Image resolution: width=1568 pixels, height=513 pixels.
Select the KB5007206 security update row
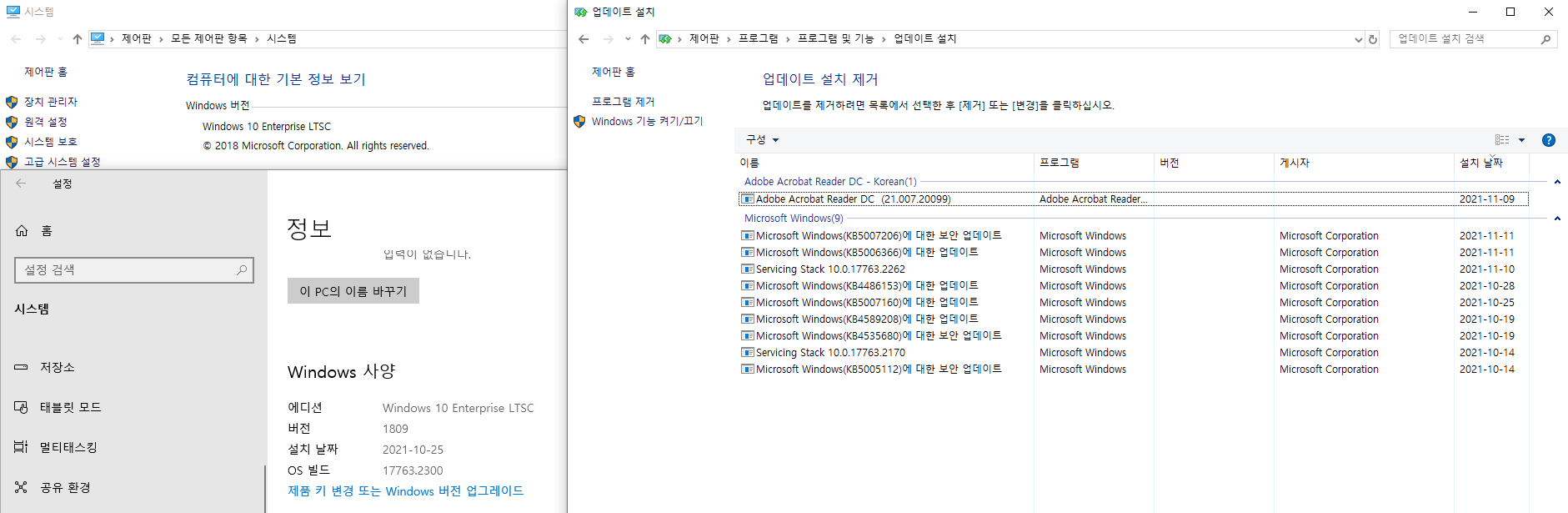(1134, 236)
